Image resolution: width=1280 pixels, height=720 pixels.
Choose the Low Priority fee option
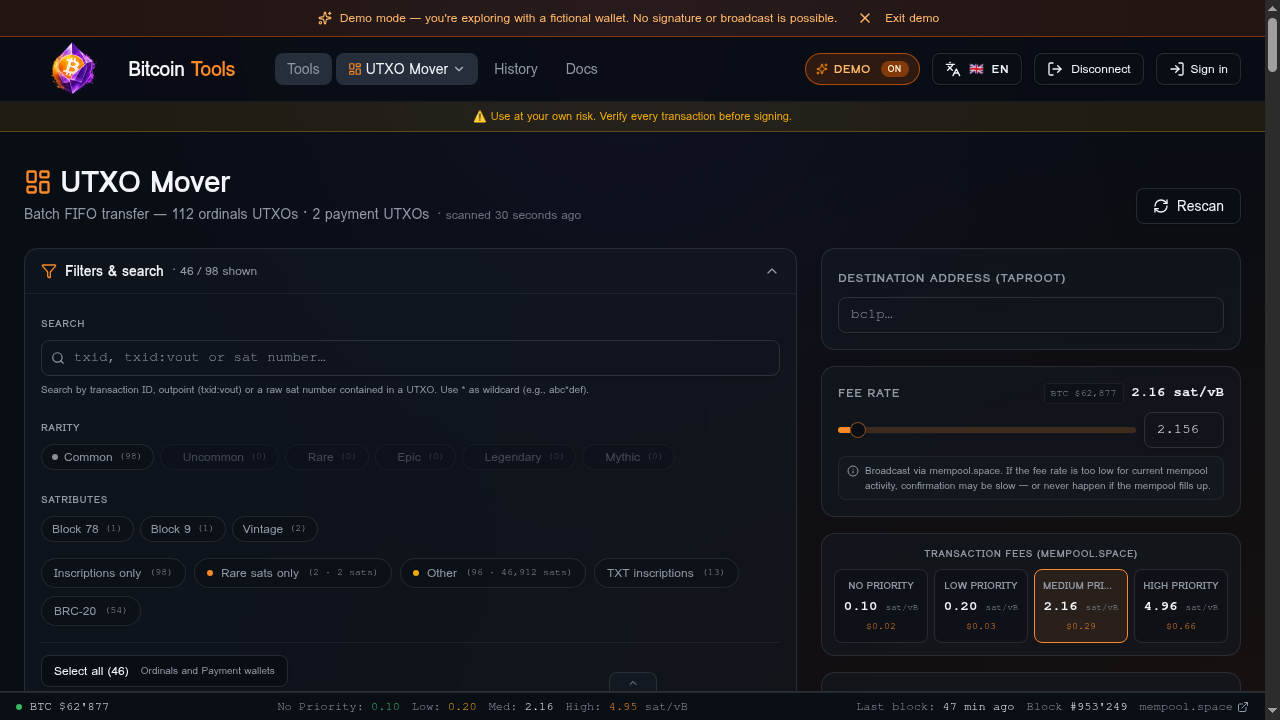click(x=981, y=606)
